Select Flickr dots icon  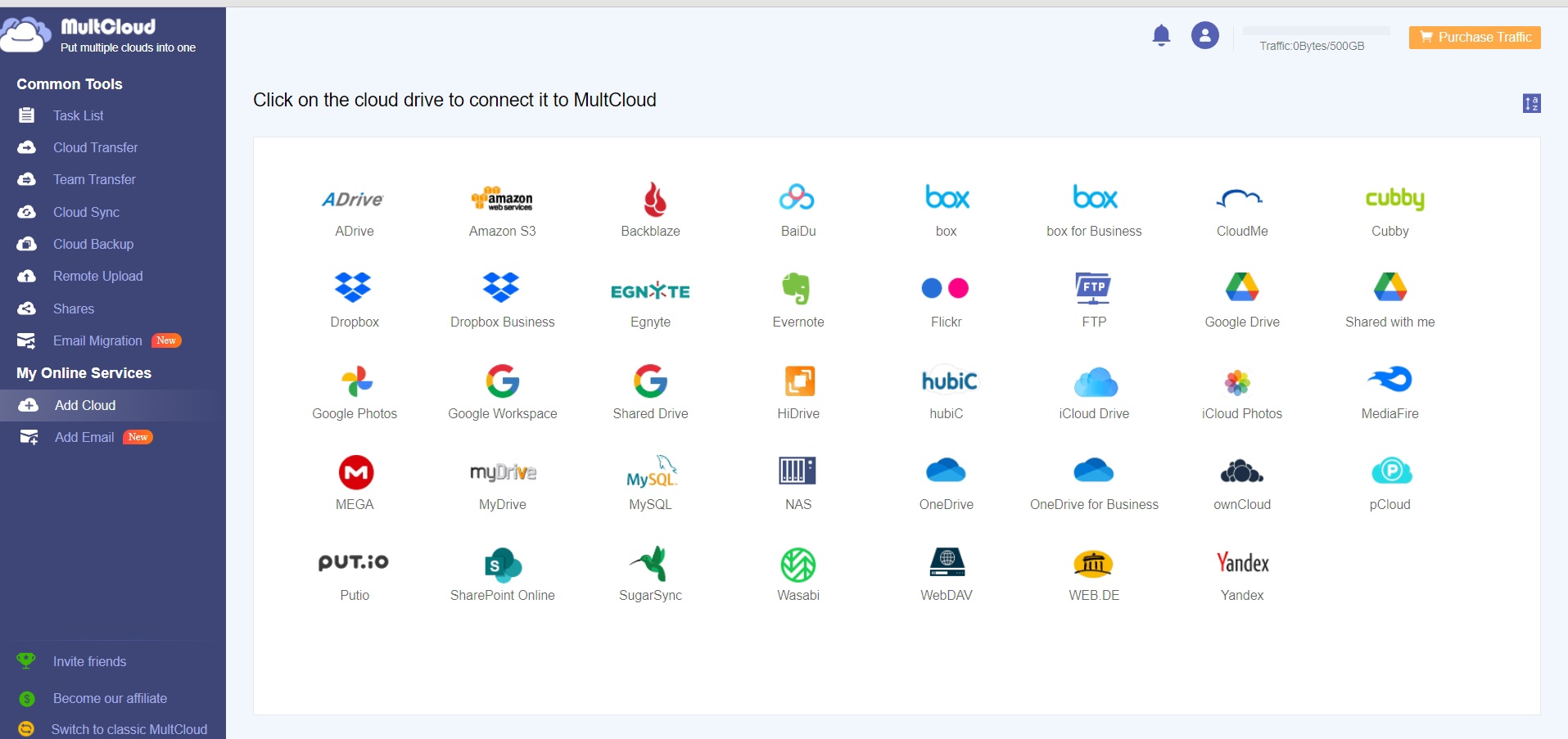(x=945, y=288)
